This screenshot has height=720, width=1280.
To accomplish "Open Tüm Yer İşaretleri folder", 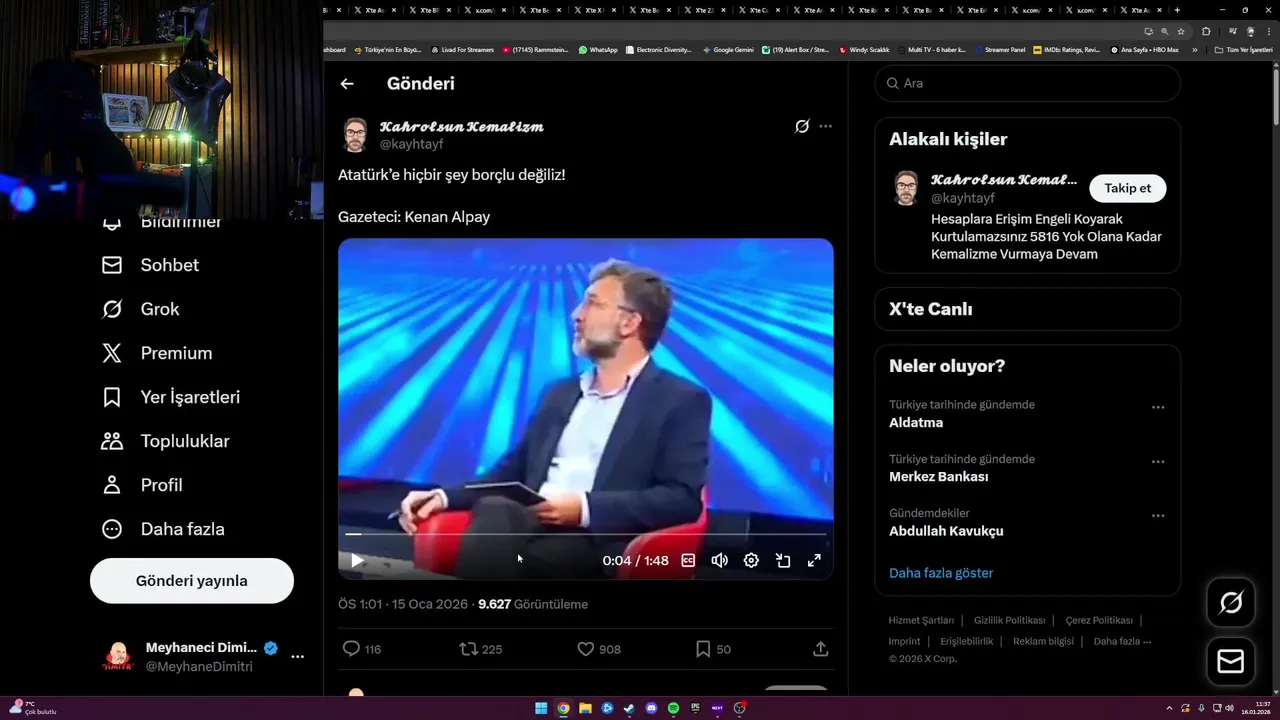I will pos(1243,49).
